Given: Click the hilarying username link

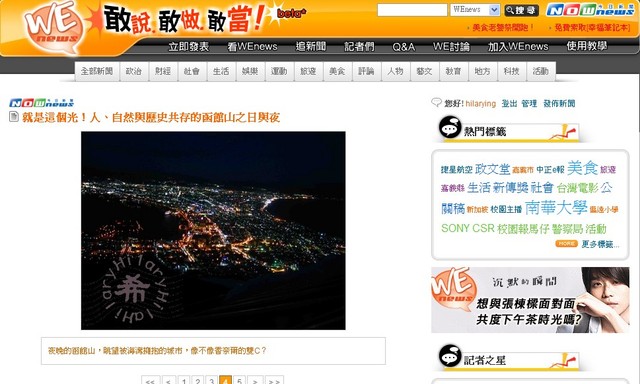Looking at the screenshot, I should pos(480,103).
